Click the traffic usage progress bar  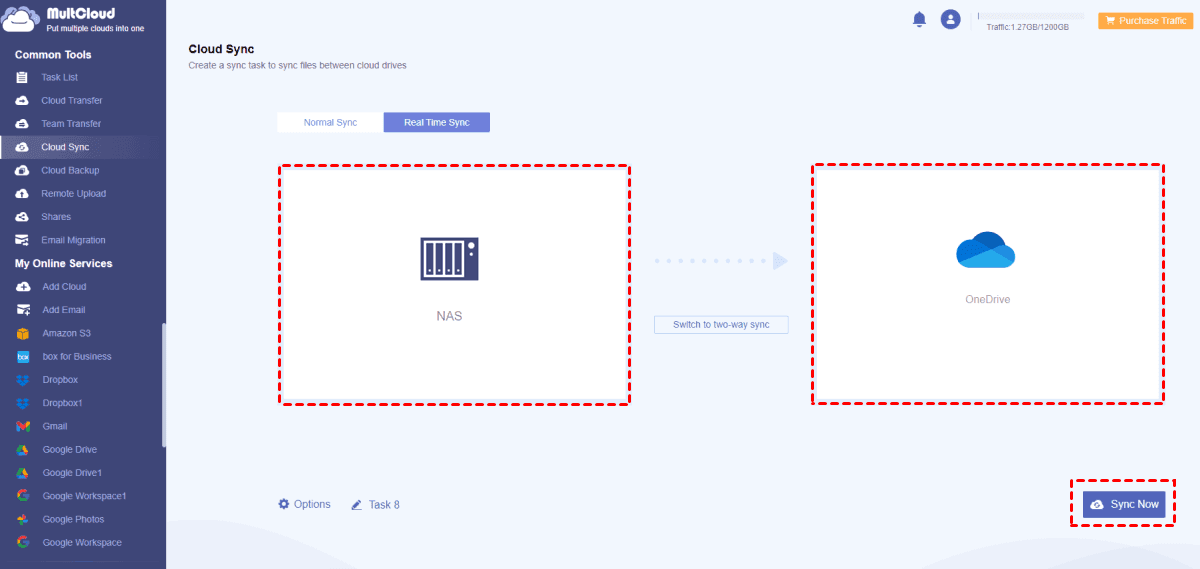[1031, 16]
